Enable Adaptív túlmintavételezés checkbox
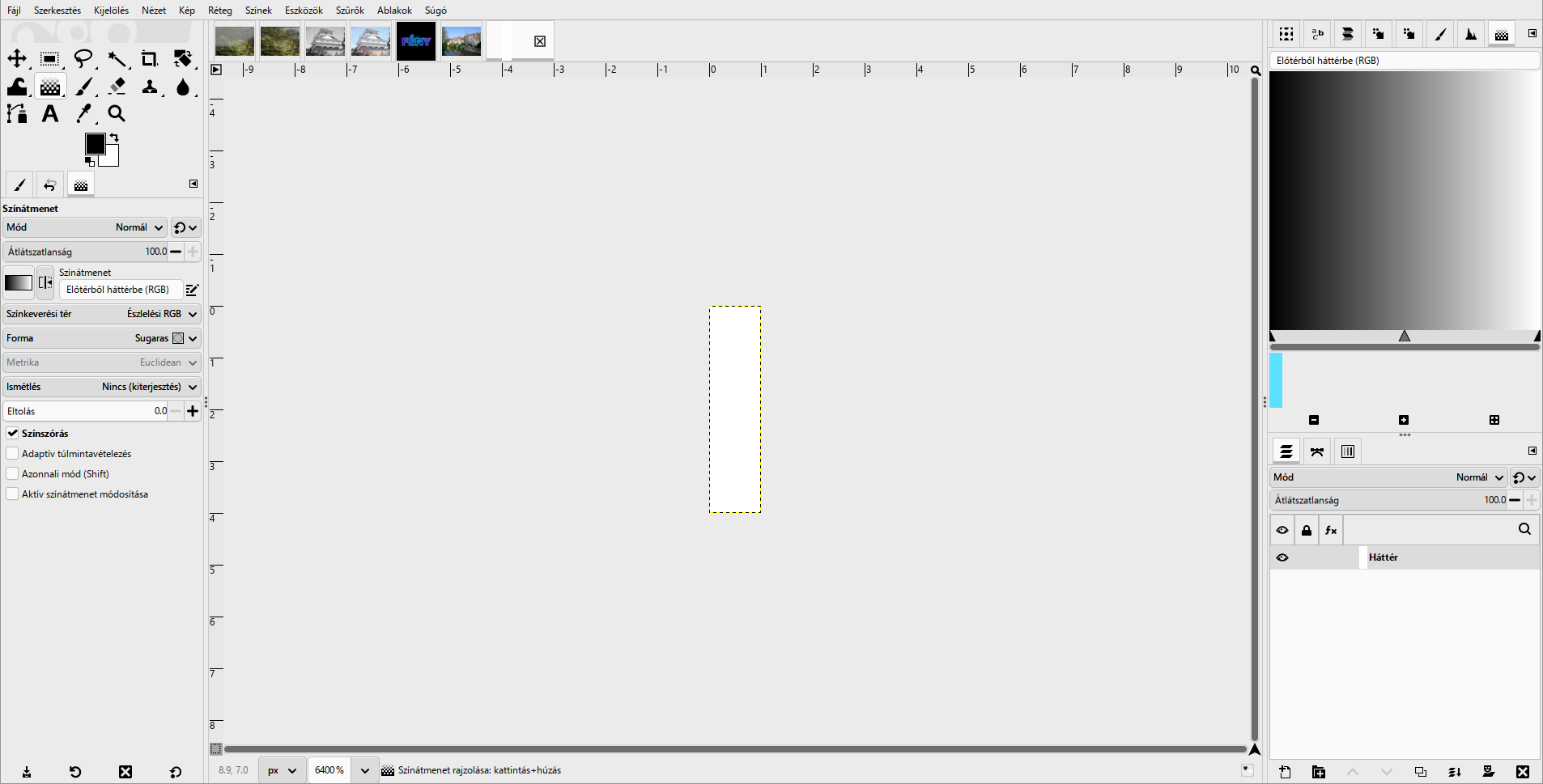Screen dimensions: 1543x784 pos(12,453)
